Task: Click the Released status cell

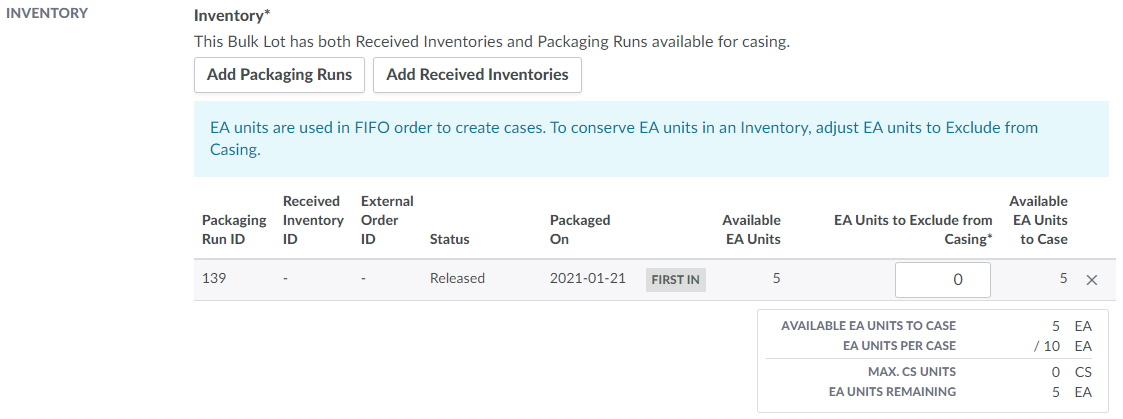Action: [457, 278]
